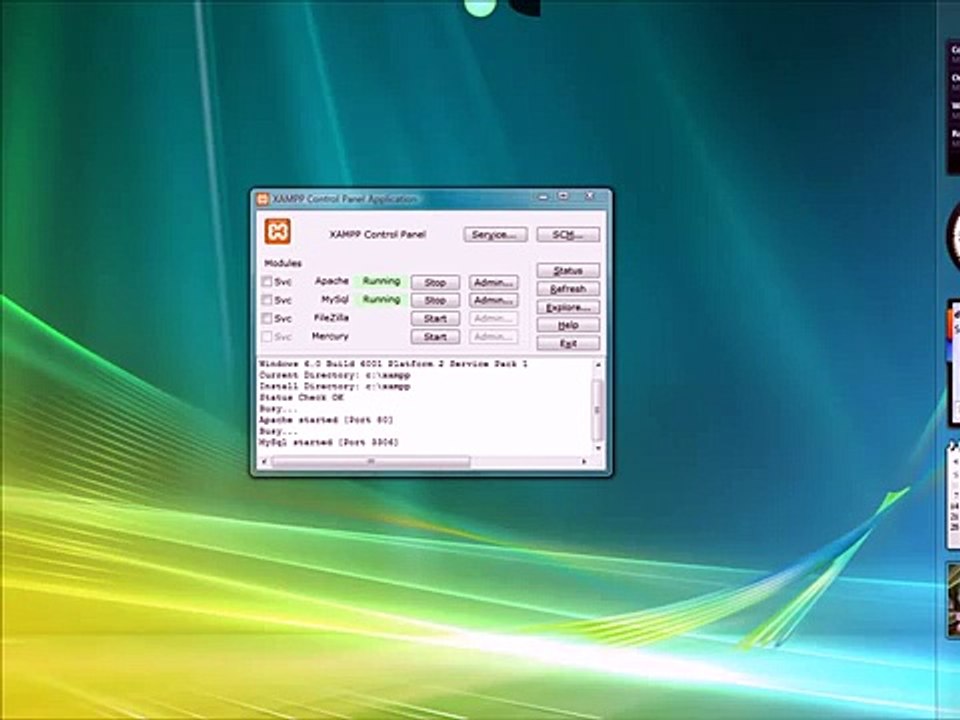Start the Mercury module
The height and width of the screenshot is (720, 960).
tap(435, 337)
